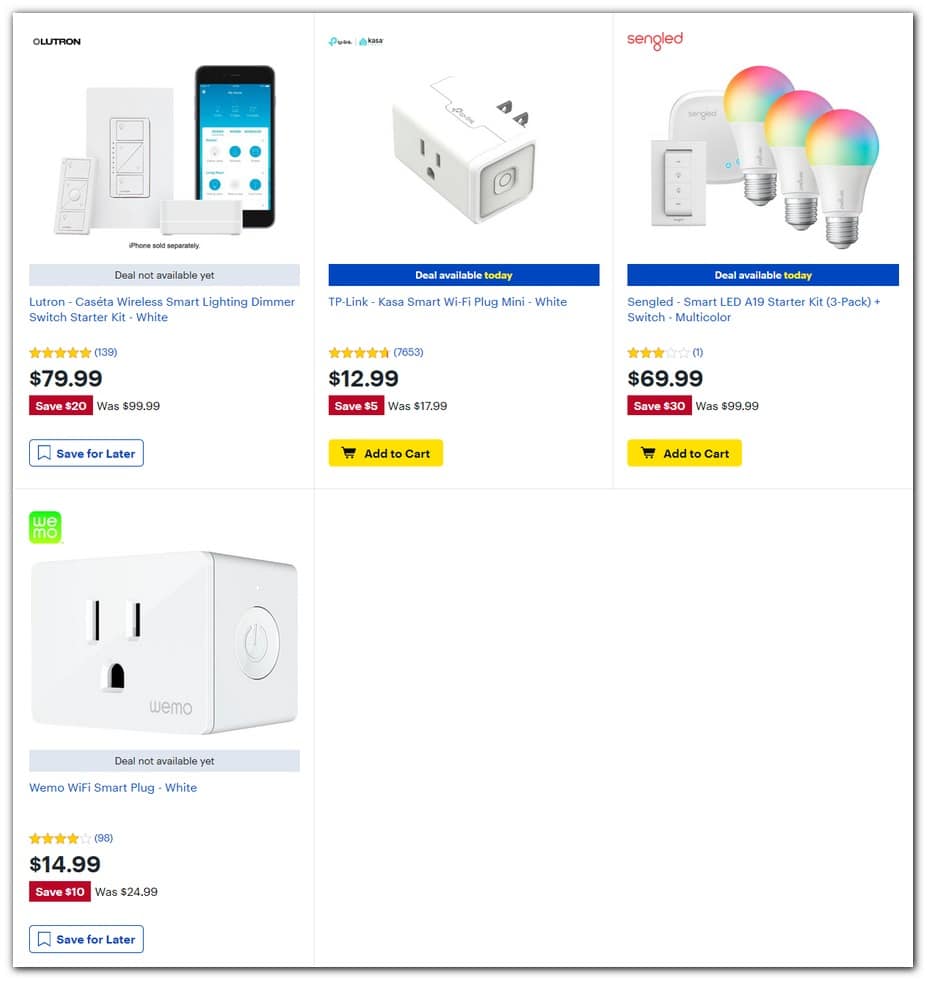927x981 pixels.
Task: Click the green Wemo logo icon
Action: pyautogui.click(x=44, y=527)
